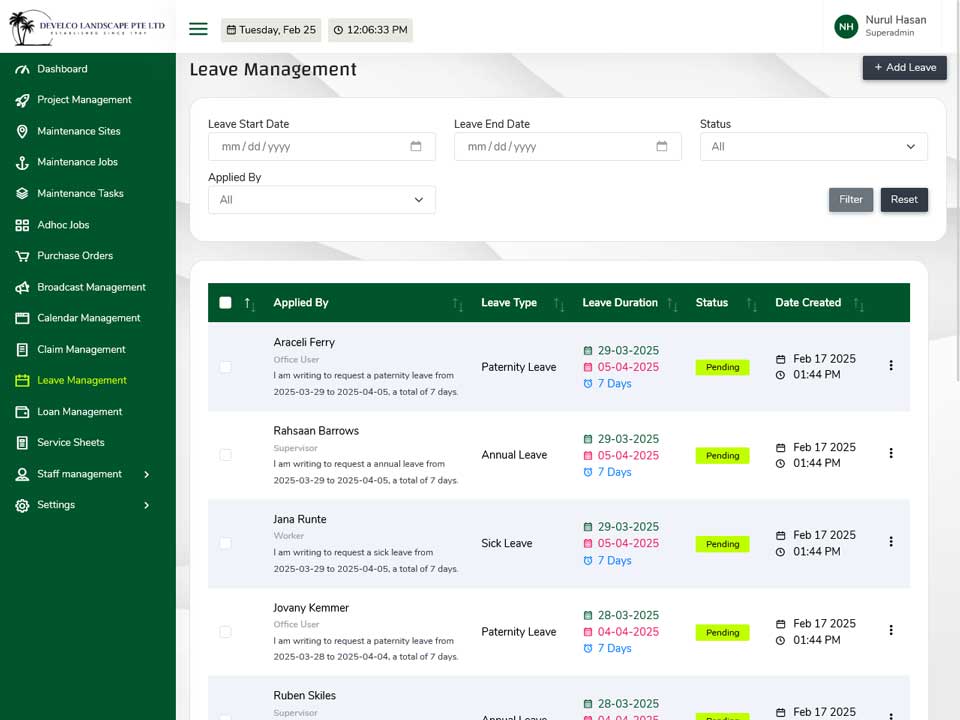Click the megaphone icon for Broadcast Management
Image resolution: width=960 pixels, height=720 pixels.
(22, 287)
